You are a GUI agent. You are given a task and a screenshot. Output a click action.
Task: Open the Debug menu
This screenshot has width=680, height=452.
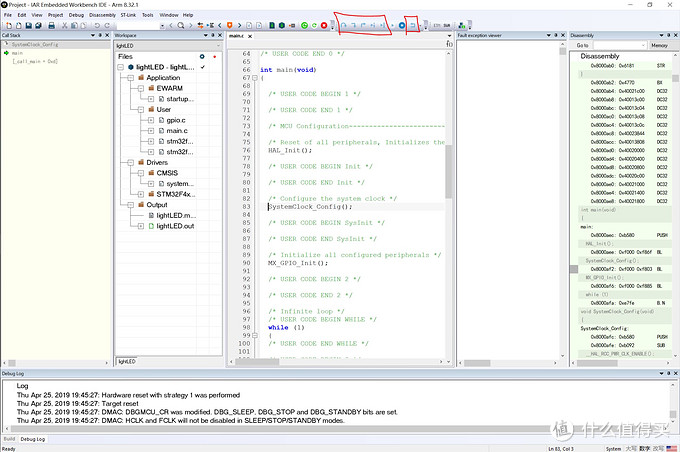[x=76, y=15]
